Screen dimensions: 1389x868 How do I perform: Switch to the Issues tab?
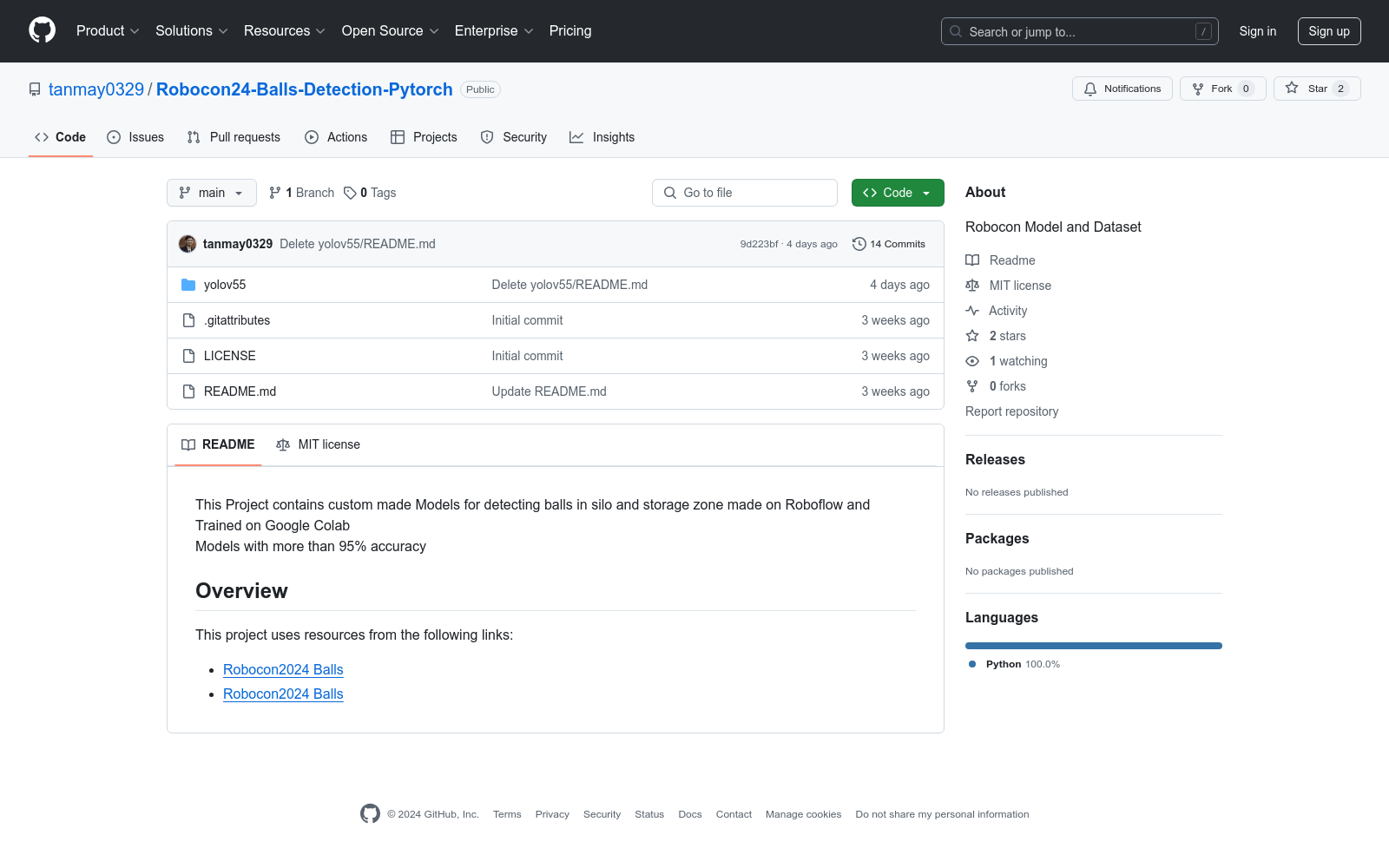135,137
